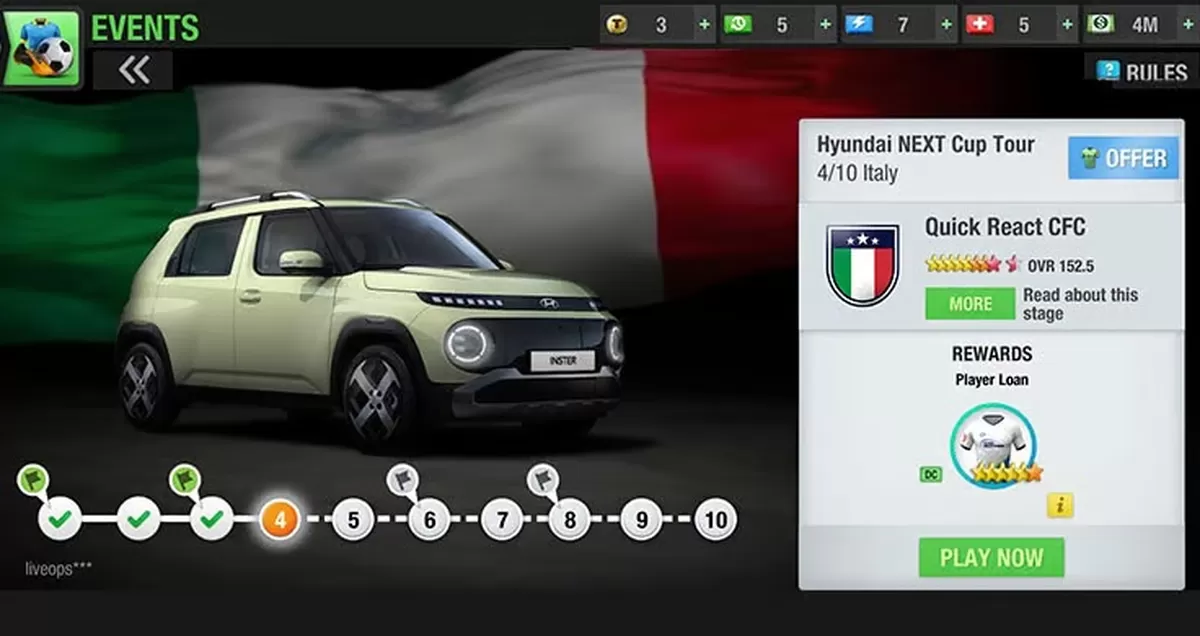
Task: Click the player loan jersey reward
Action: 992,446
